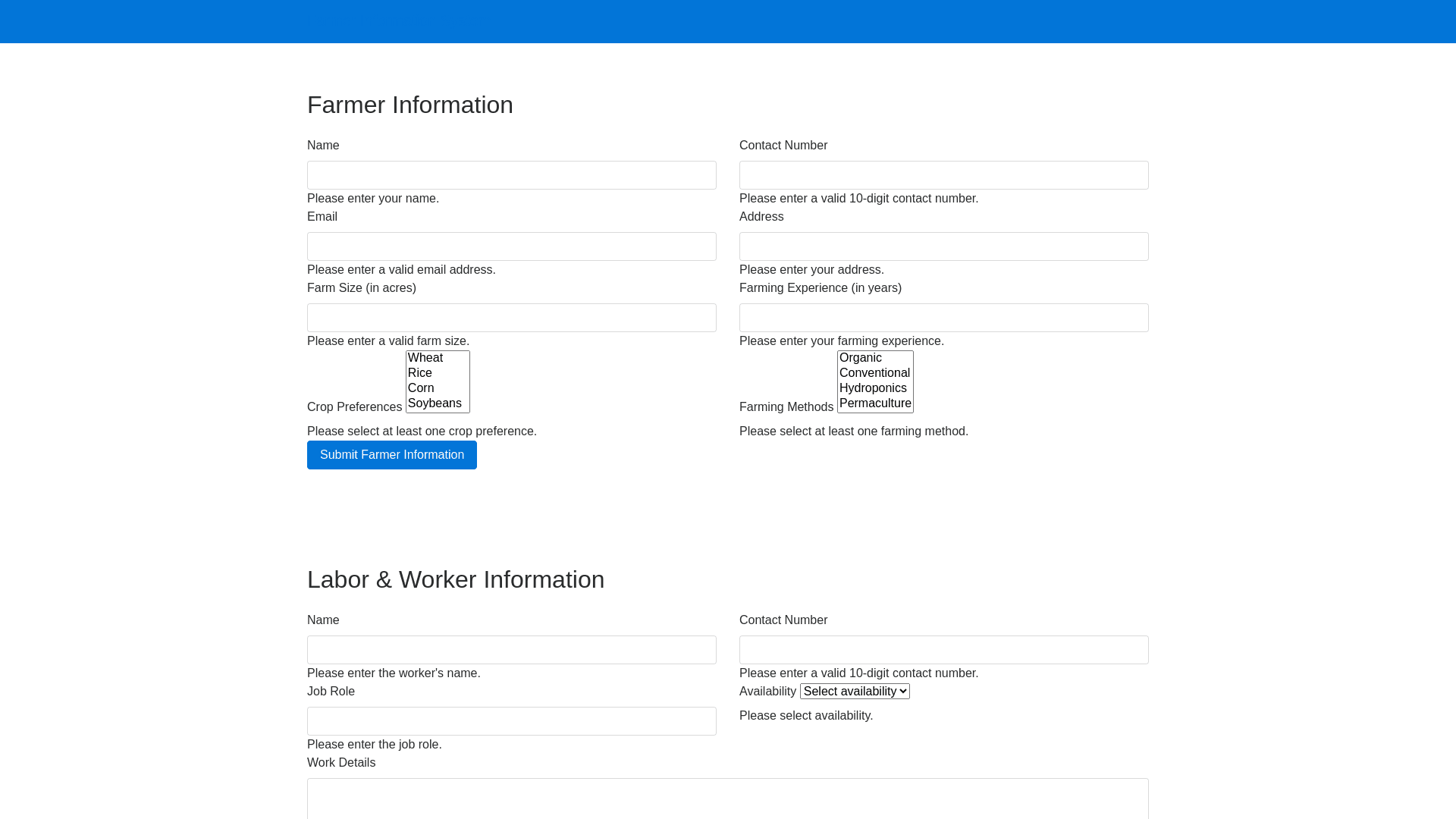
Task: Click the Job Role input field
Action: click(x=511, y=721)
